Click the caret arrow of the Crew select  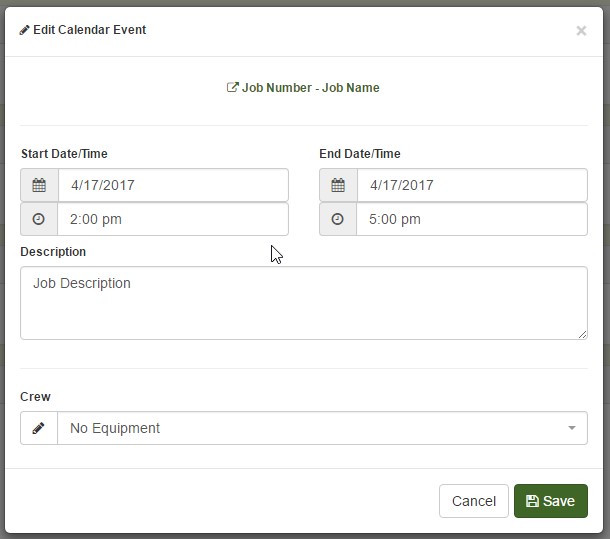pyautogui.click(x=572, y=428)
